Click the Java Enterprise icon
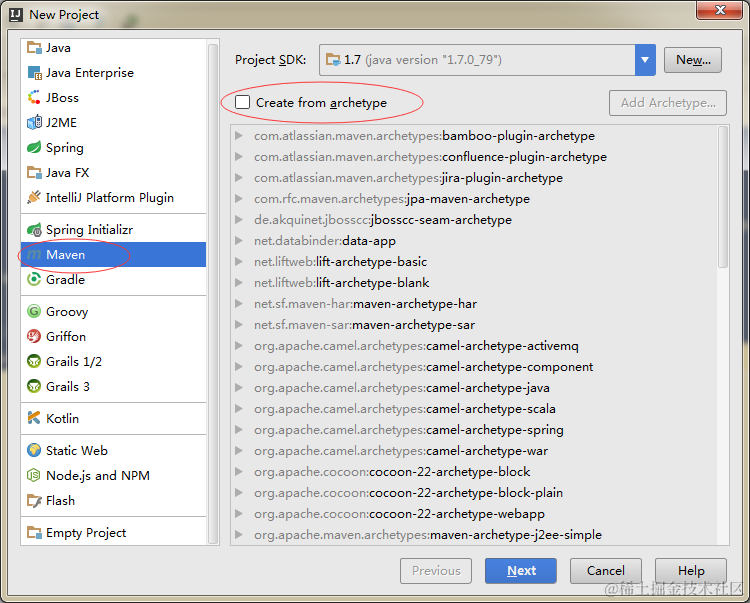 coord(34,73)
